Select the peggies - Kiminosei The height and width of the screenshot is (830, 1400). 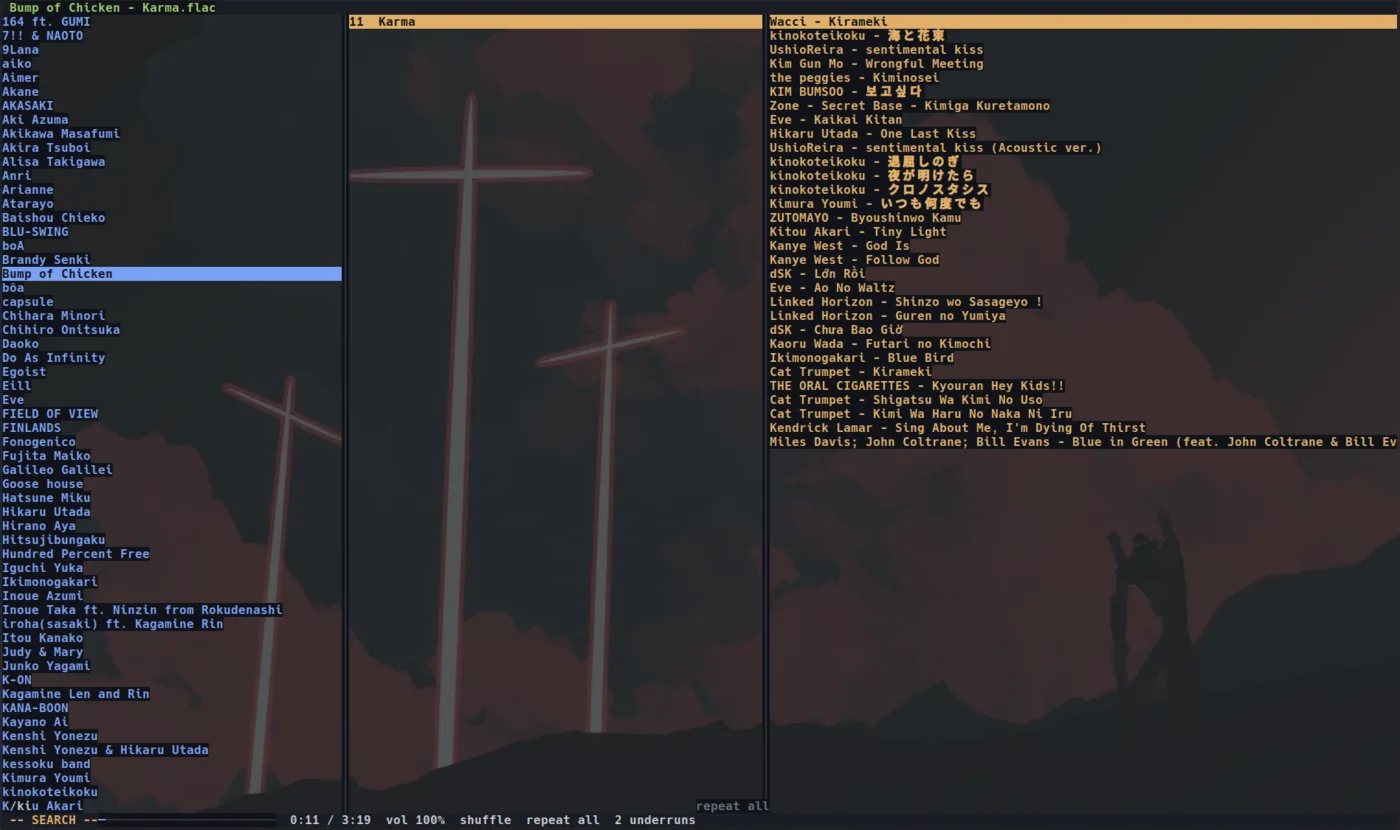click(x=855, y=77)
